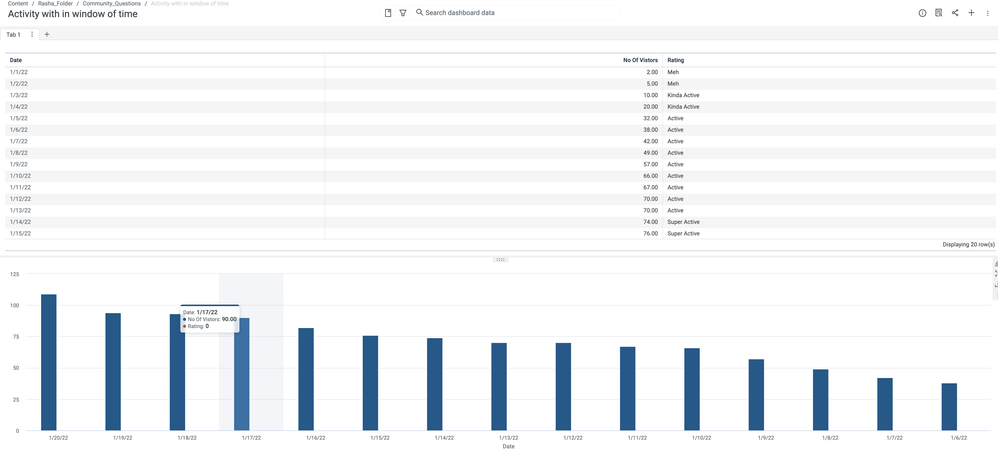Select the 1/20/22 bar in the chart

click(48, 362)
